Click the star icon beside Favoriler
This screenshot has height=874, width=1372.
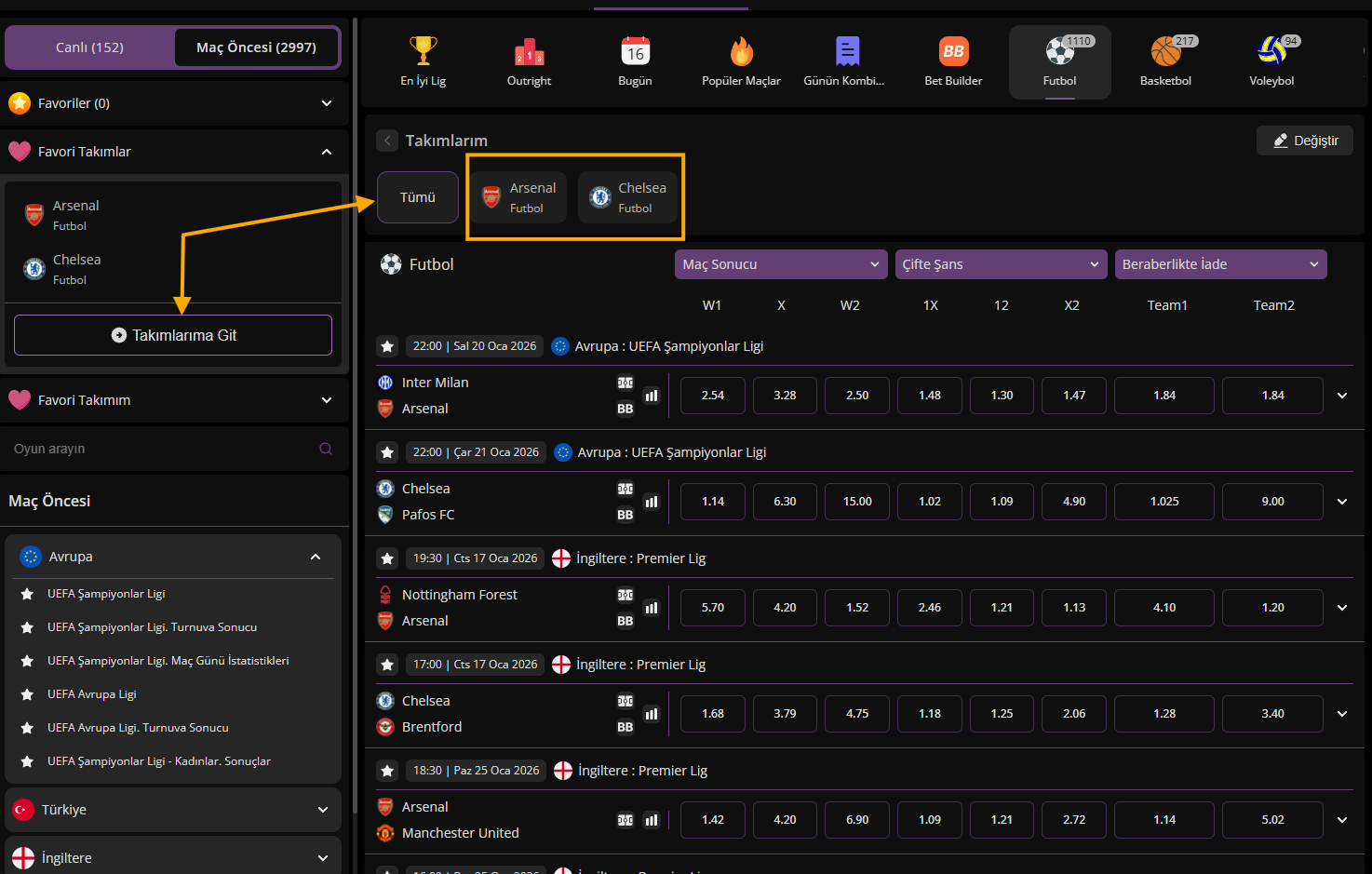click(20, 103)
